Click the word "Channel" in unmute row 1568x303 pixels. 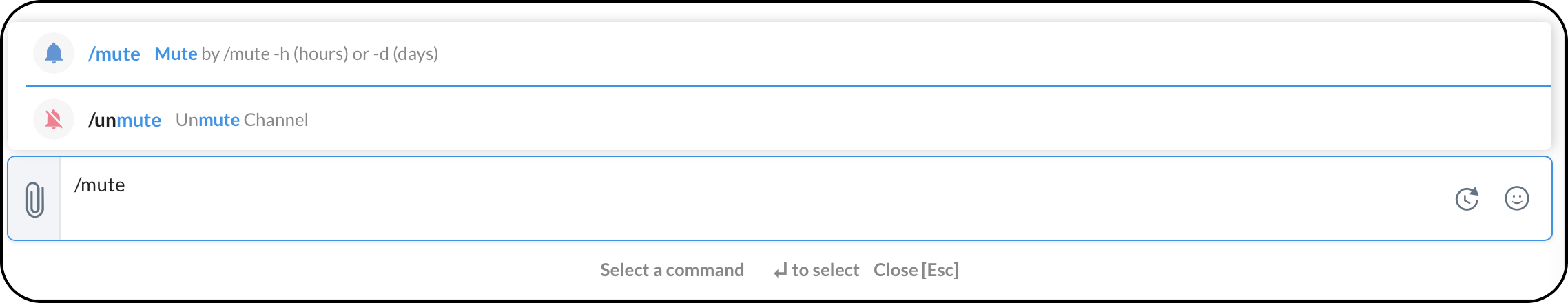pos(276,120)
